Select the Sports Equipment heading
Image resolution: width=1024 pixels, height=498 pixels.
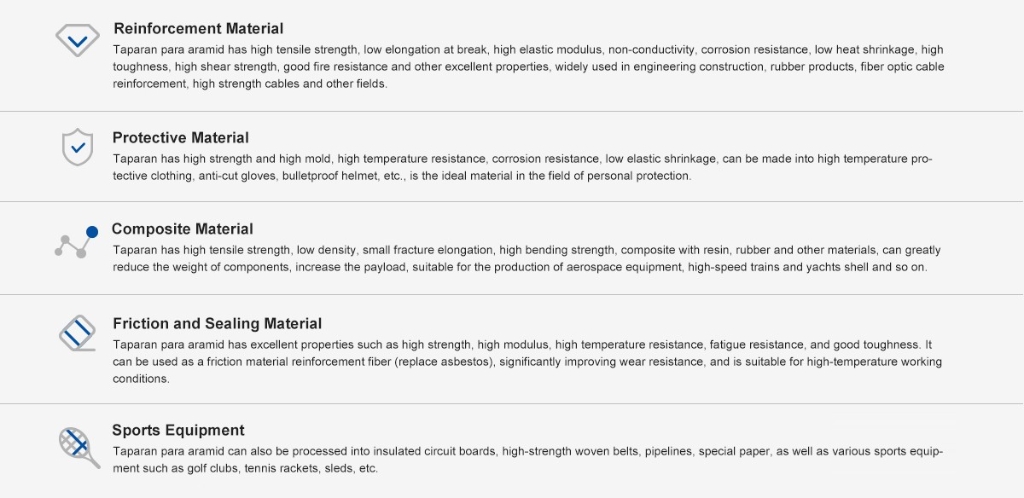(x=178, y=431)
